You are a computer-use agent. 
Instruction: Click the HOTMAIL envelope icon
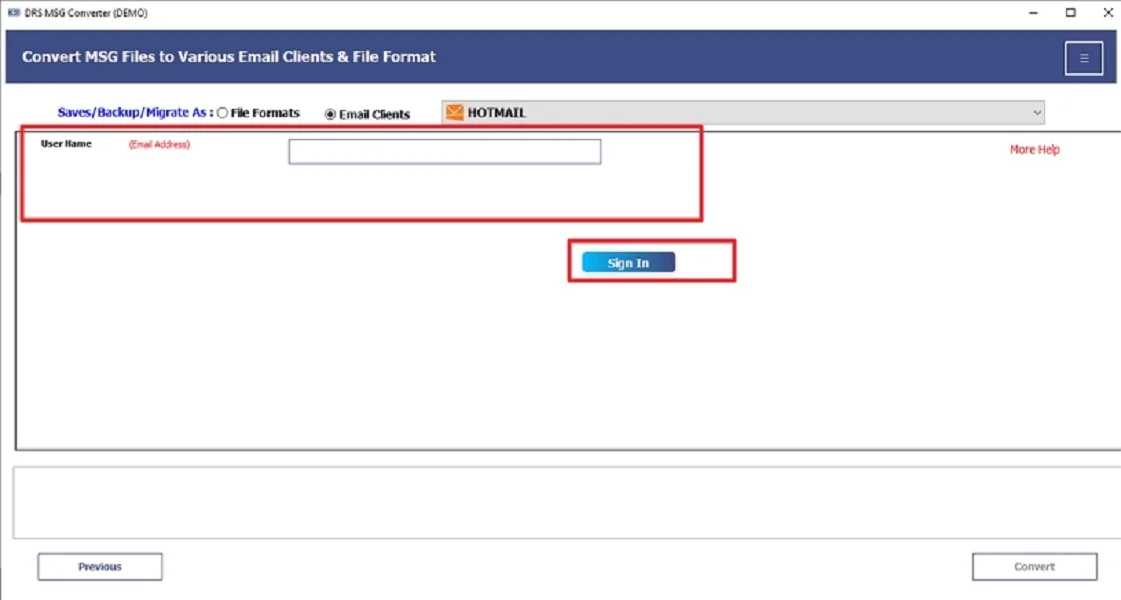tap(453, 112)
